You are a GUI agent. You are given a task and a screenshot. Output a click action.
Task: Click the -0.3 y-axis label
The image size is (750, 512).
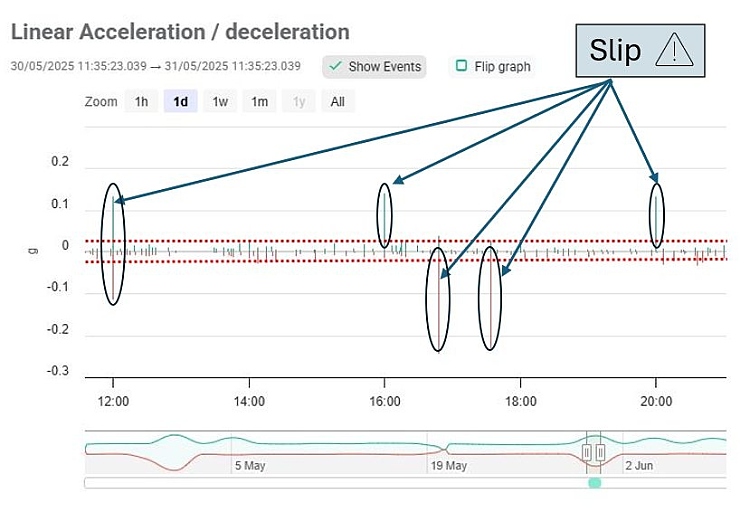(x=58, y=371)
